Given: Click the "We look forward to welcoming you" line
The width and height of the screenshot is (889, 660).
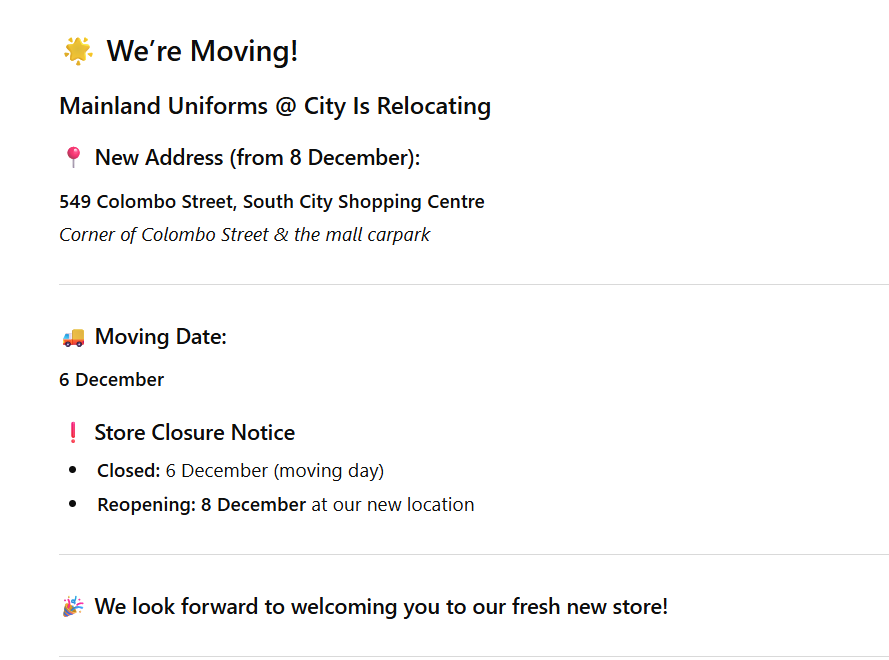Looking at the screenshot, I should [380, 607].
